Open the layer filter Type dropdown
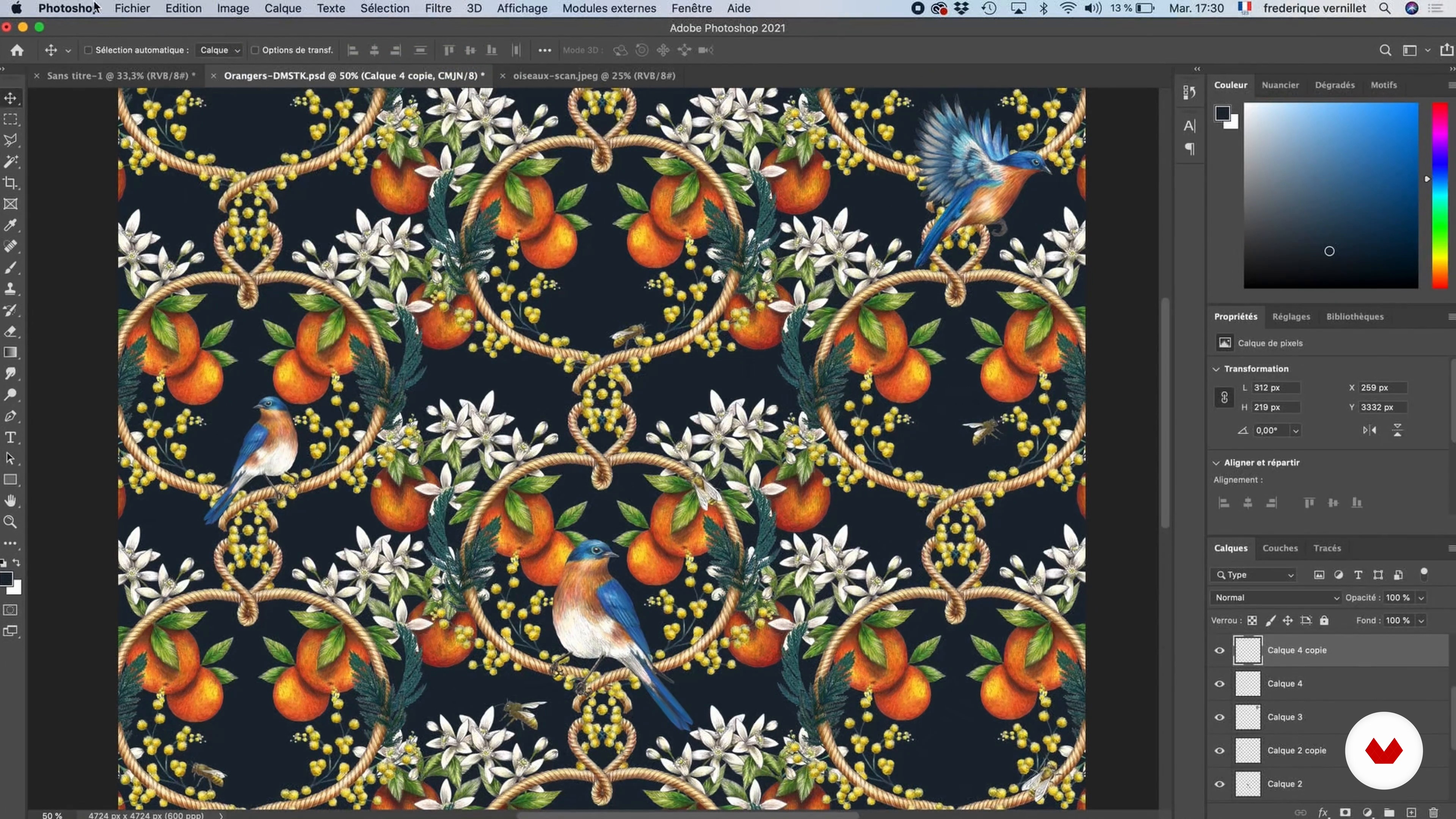The image size is (1456, 819). pyautogui.click(x=1254, y=575)
